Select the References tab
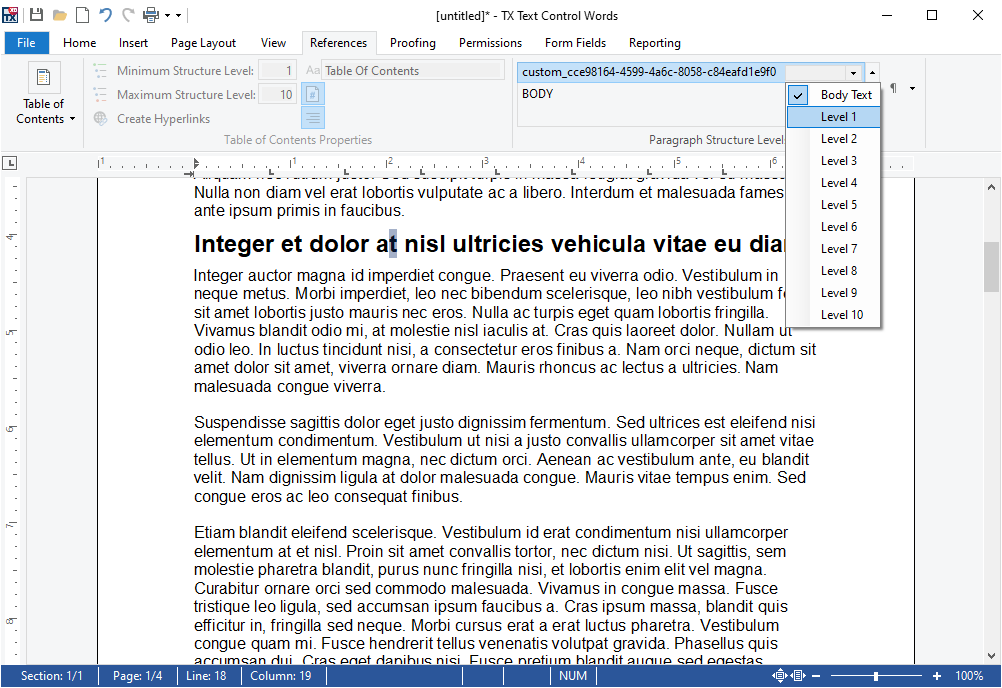Screen dimensions: 1002x688 (338, 43)
